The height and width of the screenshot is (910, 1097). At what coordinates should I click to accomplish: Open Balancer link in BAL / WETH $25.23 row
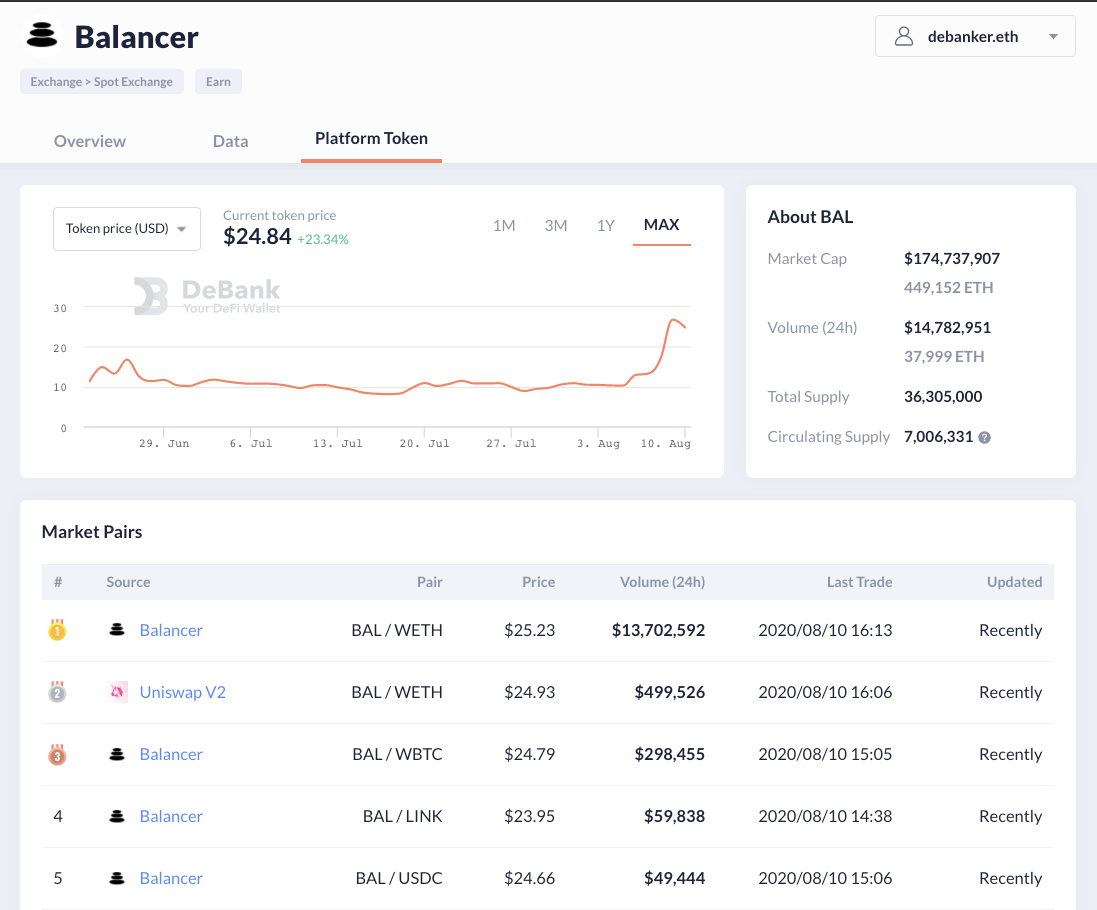point(171,630)
